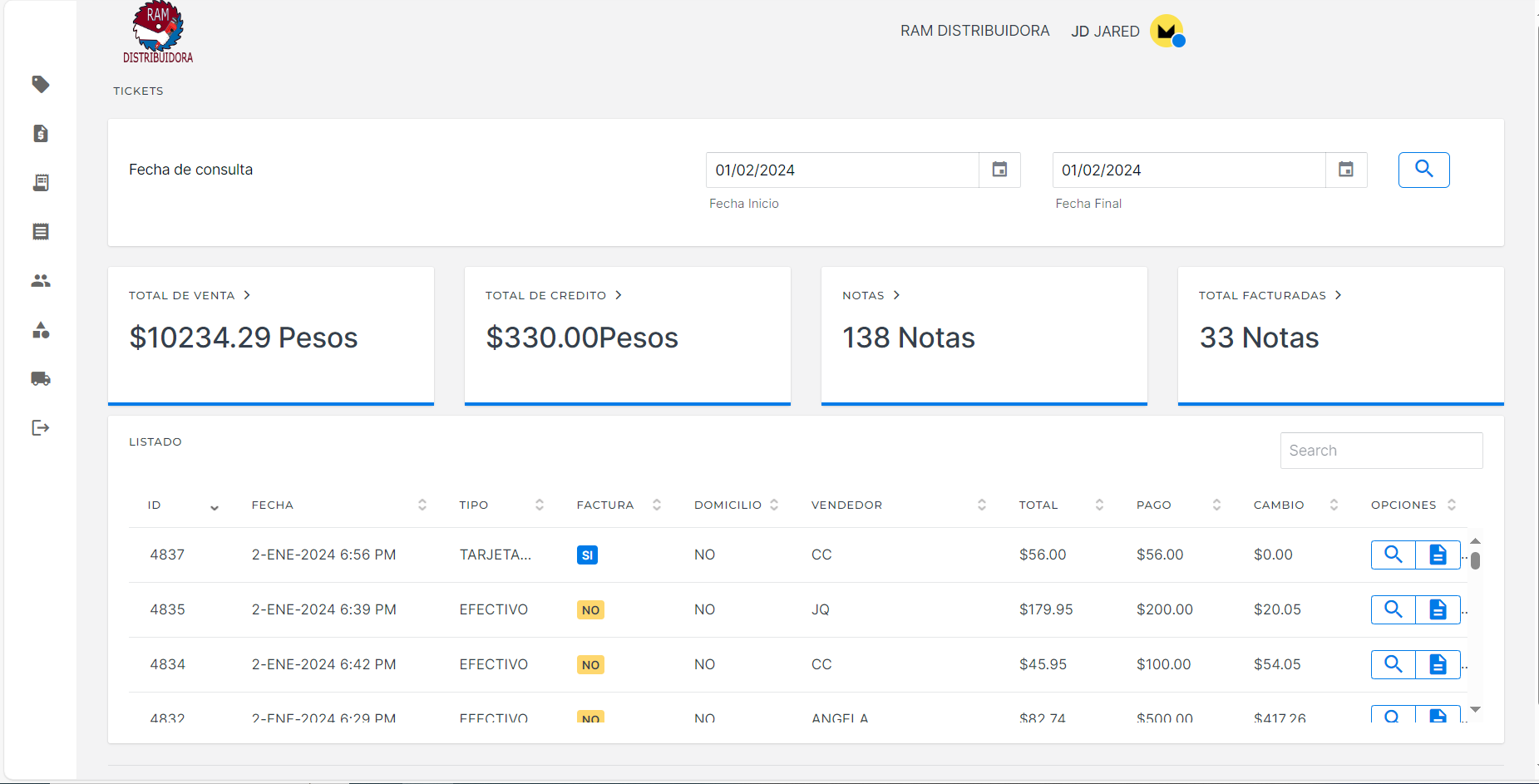This screenshot has width=1539, height=784.
Task: Select the ticket ID 4834 cell
Action: [167, 664]
